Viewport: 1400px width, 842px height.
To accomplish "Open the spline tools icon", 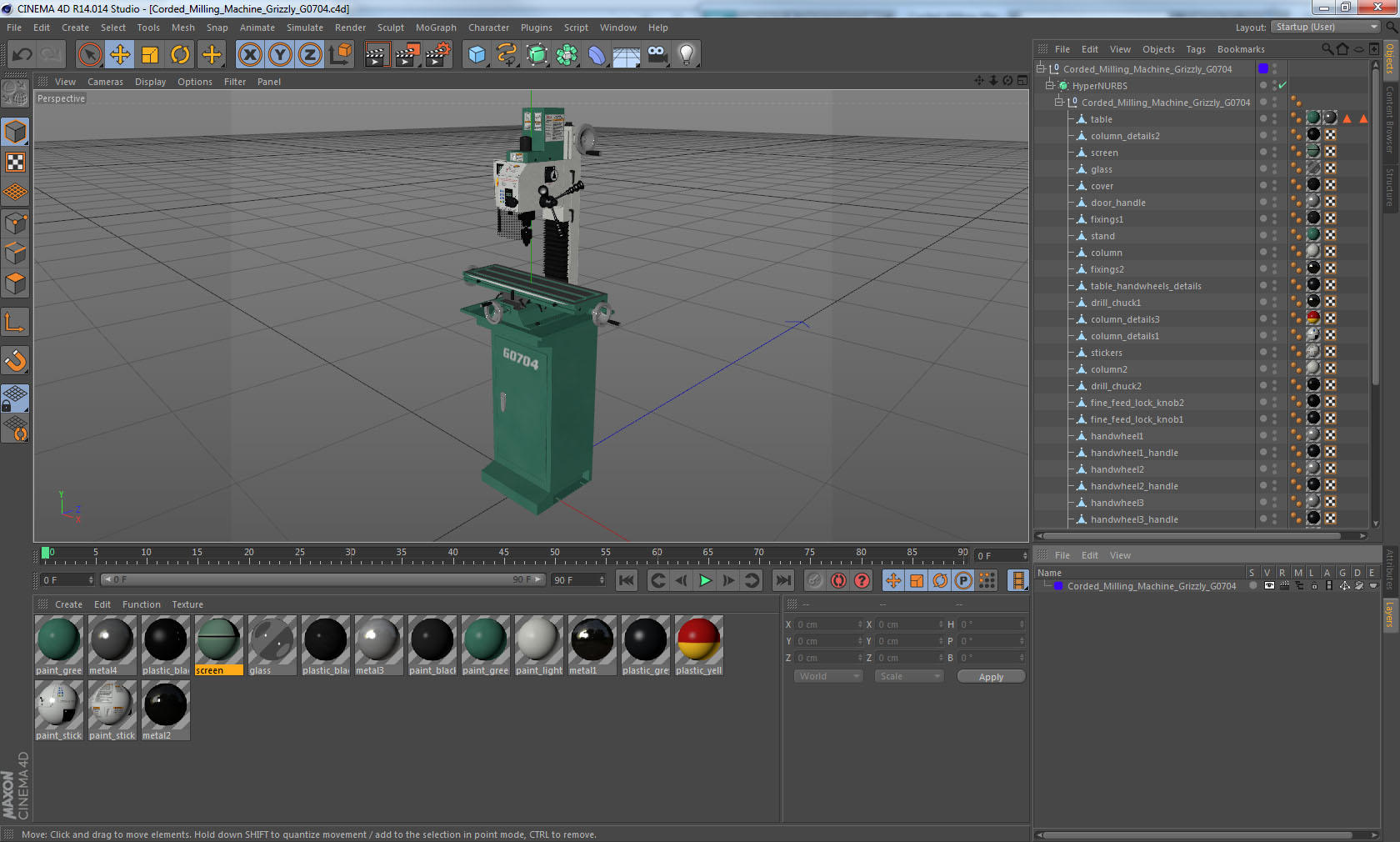I will tap(507, 55).
